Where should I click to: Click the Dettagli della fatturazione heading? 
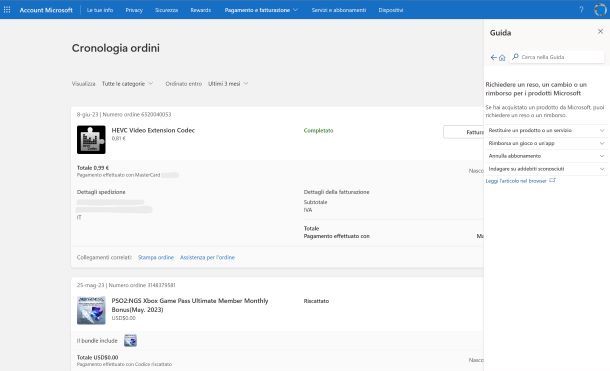(x=337, y=192)
